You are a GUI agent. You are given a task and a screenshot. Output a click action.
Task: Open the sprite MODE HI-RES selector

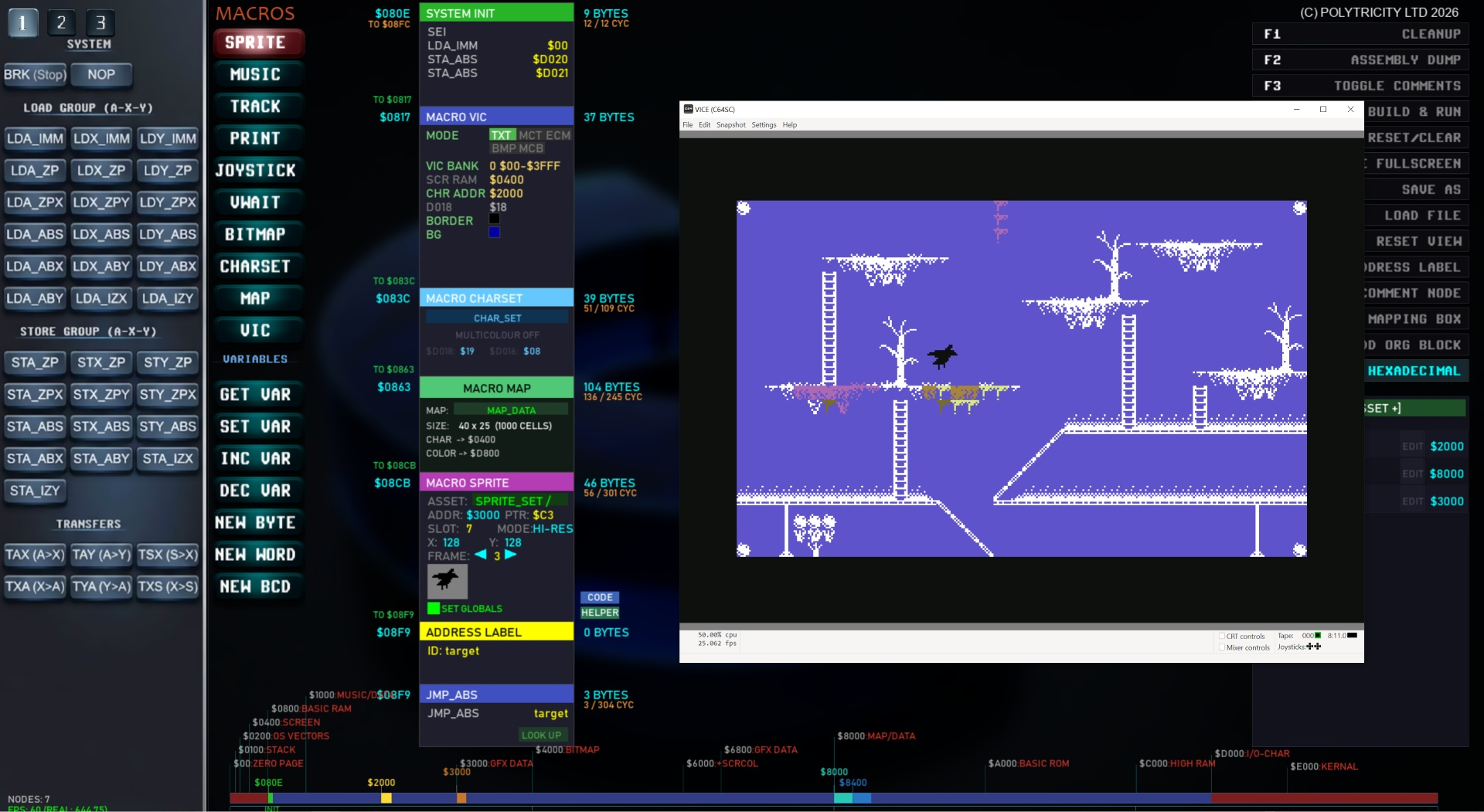coord(553,529)
